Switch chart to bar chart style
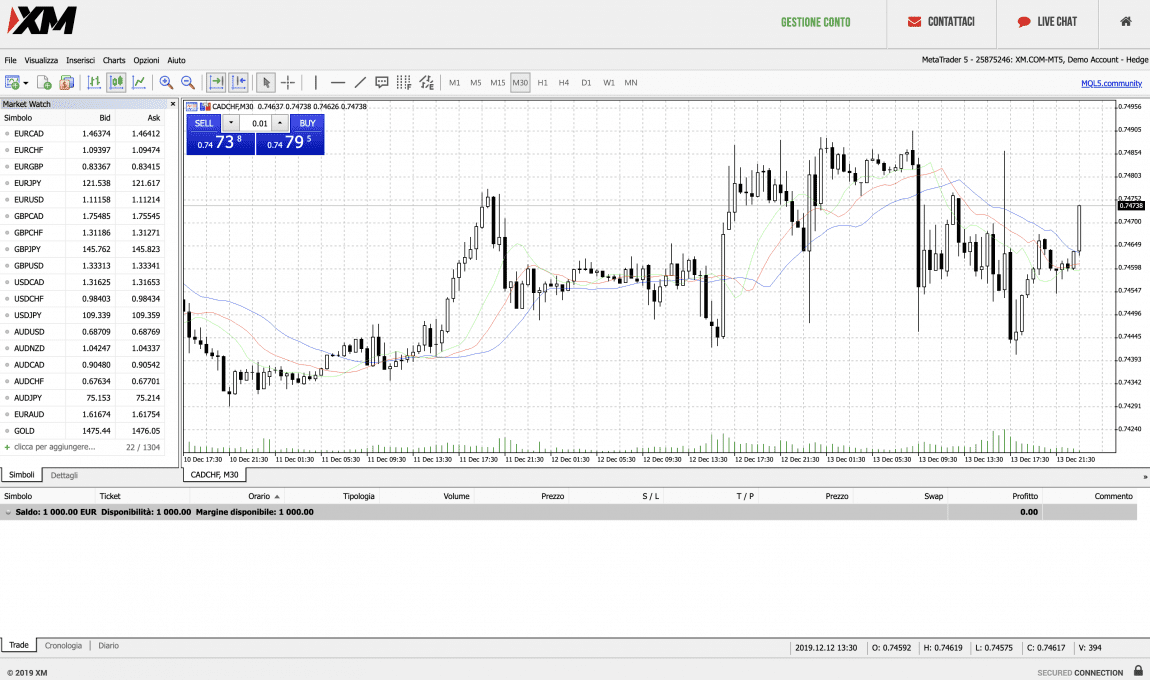The width and height of the screenshot is (1150, 680). pos(94,83)
